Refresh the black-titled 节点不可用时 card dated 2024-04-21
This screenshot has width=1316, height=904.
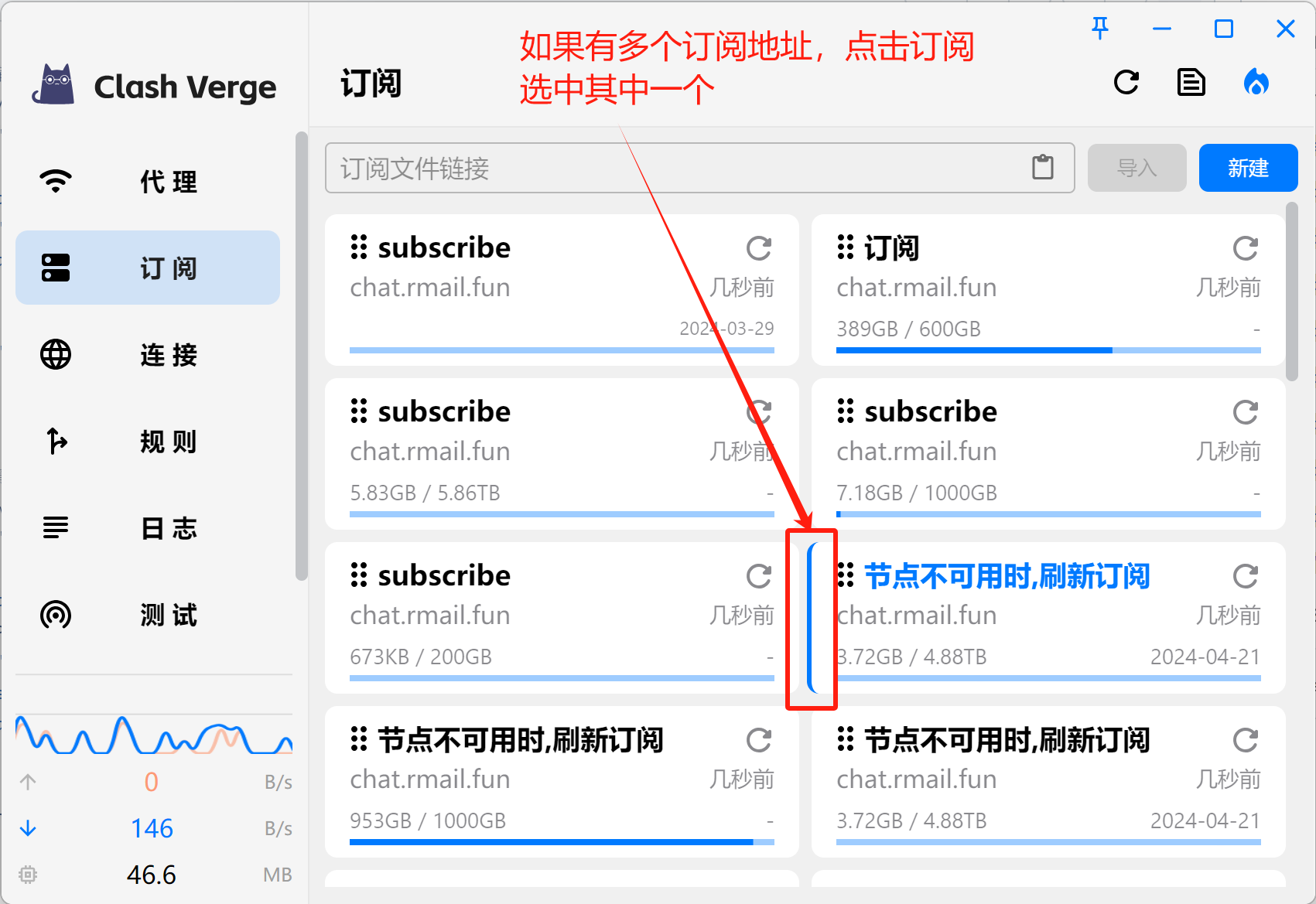(1246, 740)
